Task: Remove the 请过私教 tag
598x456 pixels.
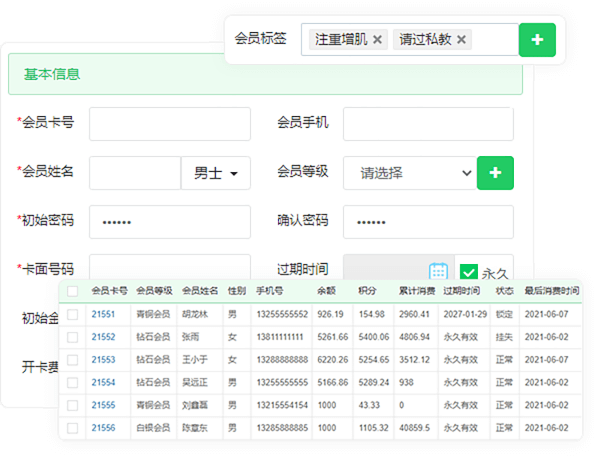Action: tap(461, 40)
